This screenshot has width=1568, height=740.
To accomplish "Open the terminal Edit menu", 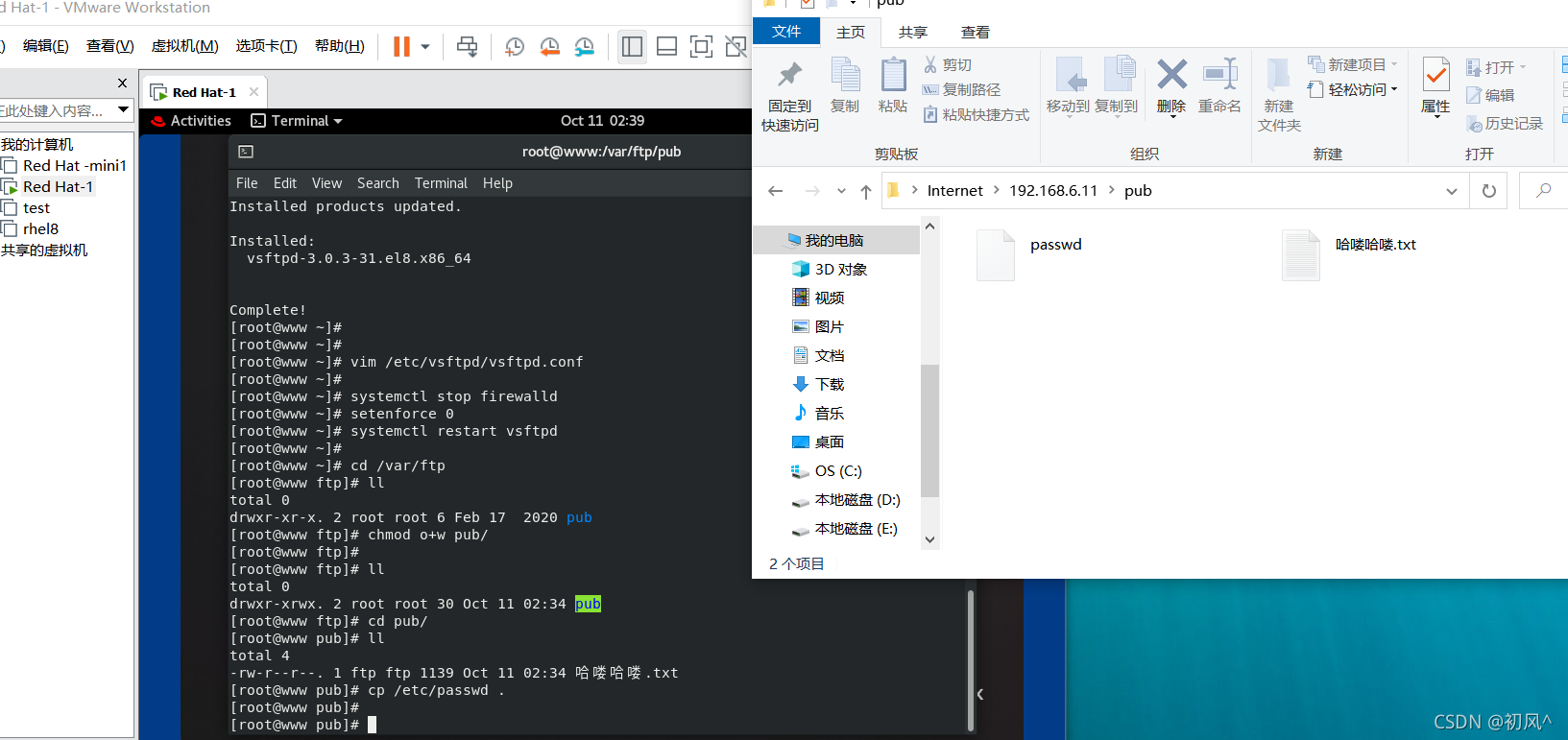I will coord(285,183).
